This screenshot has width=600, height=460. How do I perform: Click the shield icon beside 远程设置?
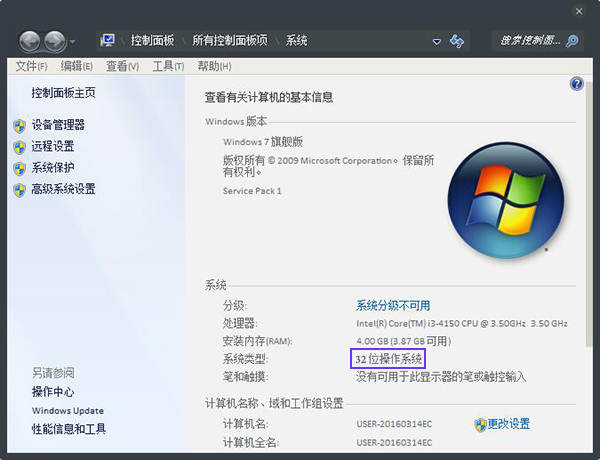coord(20,147)
